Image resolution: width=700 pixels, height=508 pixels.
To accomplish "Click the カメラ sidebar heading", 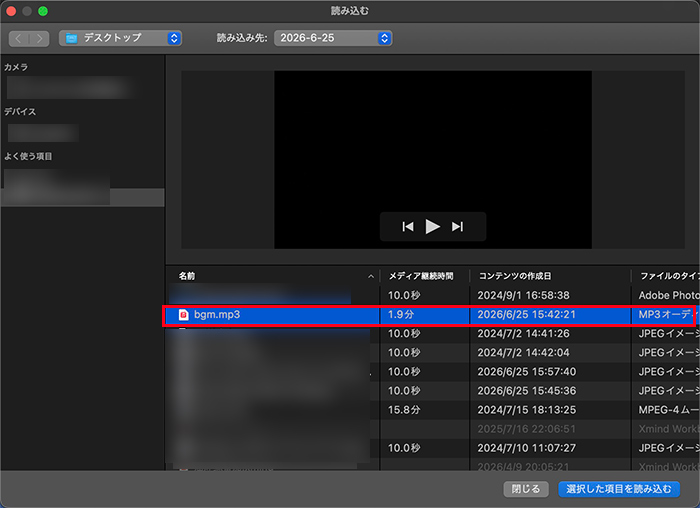I will coord(16,67).
